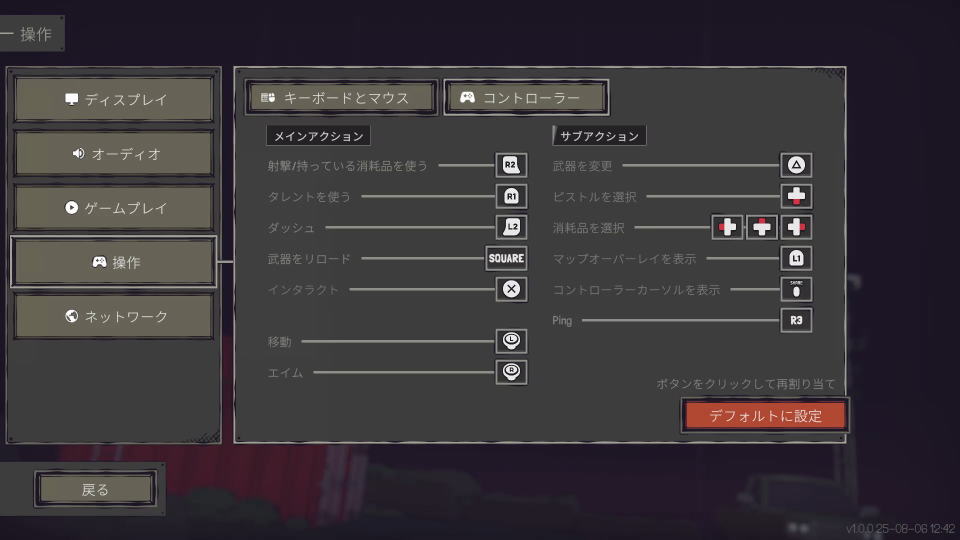Click the touchpad icon for コントローラーカーソルを表示
This screenshot has width=960, height=540.
click(x=797, y=289)
